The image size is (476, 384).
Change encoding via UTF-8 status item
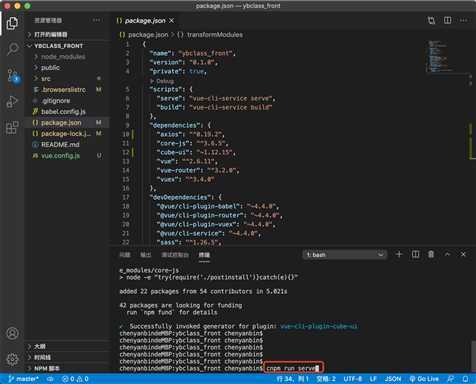coord(353,379)
